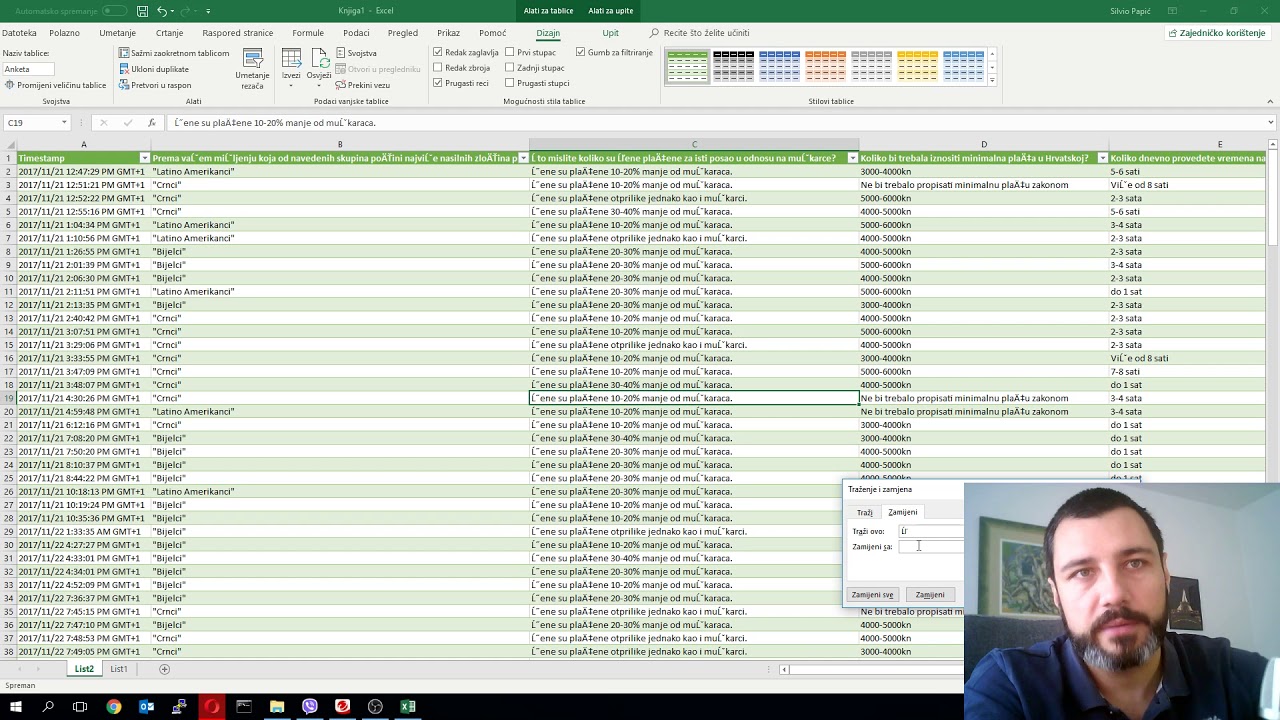Image resolution: width=1280 pixels, height=720 pixels.
Task: Open Outlook from the taskbar
Action: [x=146, y=706]
